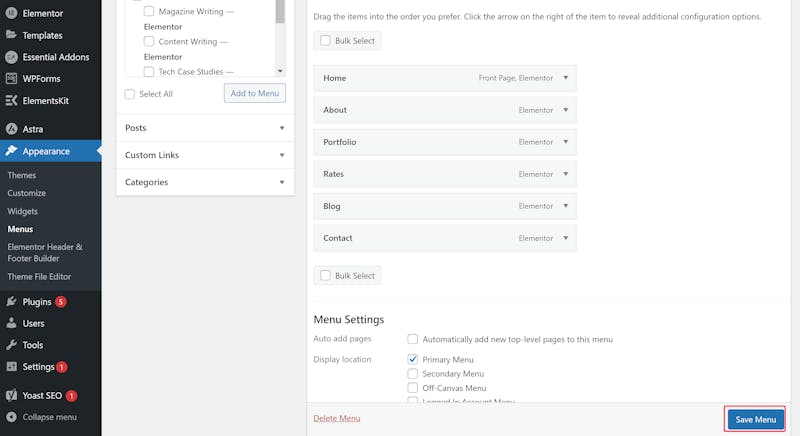The height and width of the screenshot is (436, 800).
Task: Expand the Posts accordion section
Action: tap(205, 128)
